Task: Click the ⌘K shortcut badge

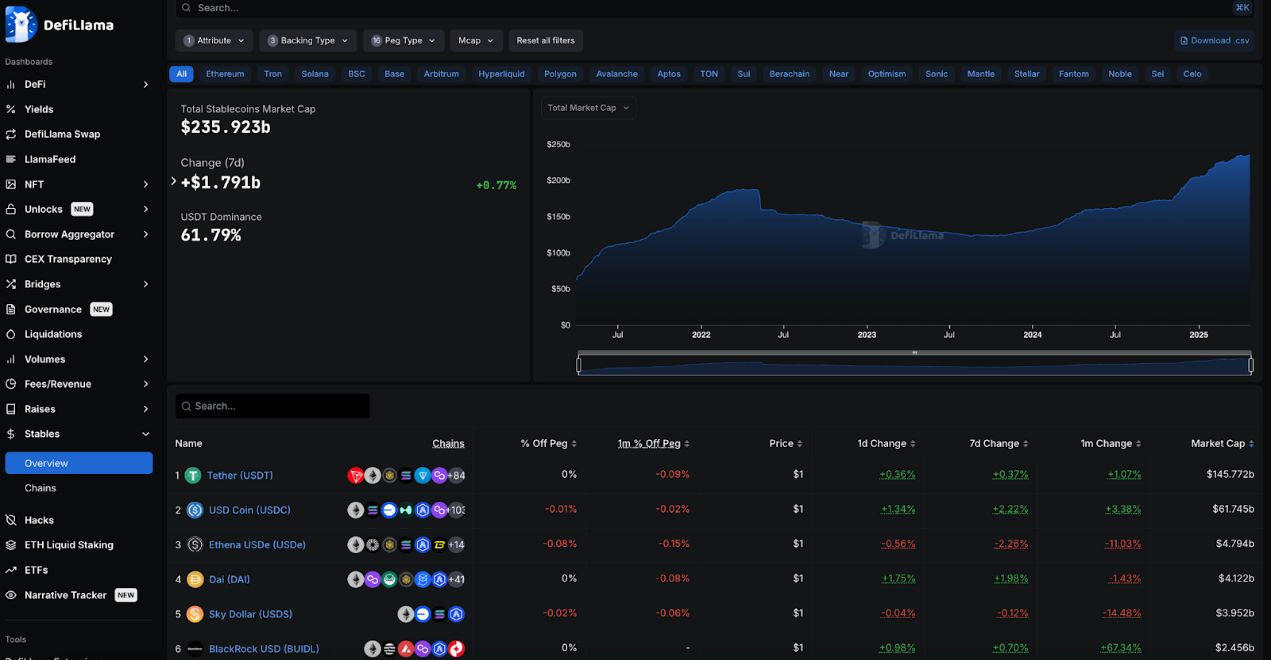Action: pyautogui.click(x=1242, y=7)
